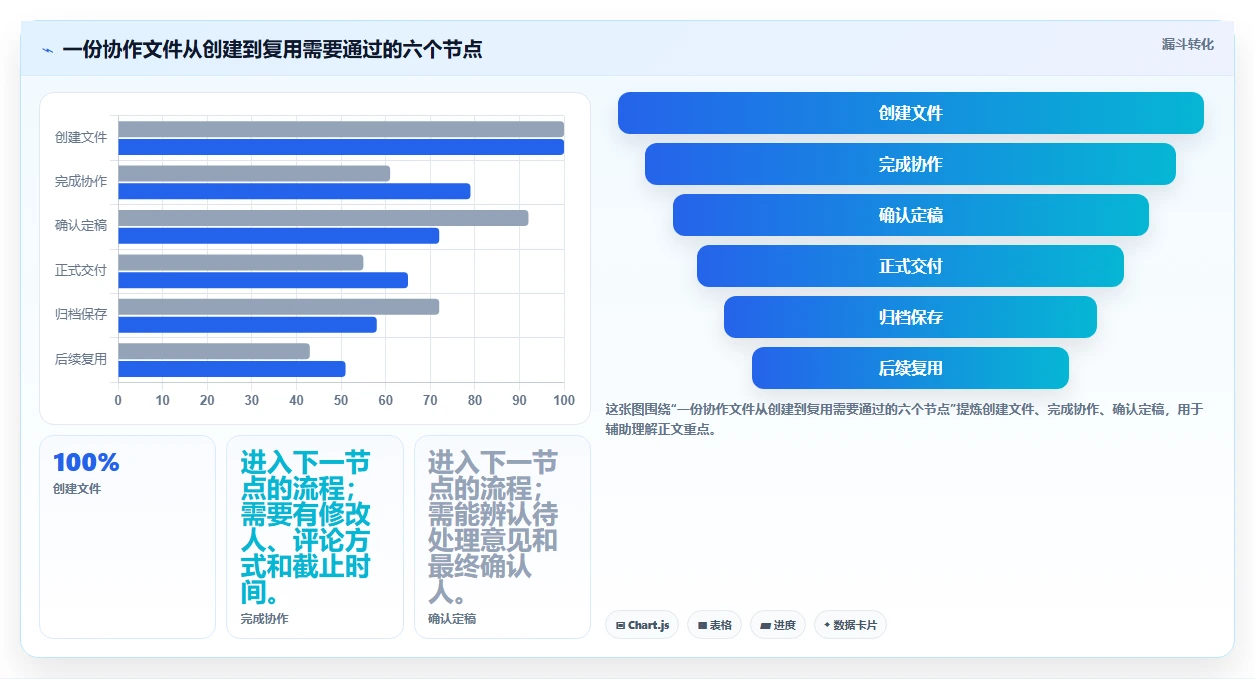Click the 创建文件 chart axis label
Image resolution: width=1255 pixels, height=679 pixels.
click(81, 138)
